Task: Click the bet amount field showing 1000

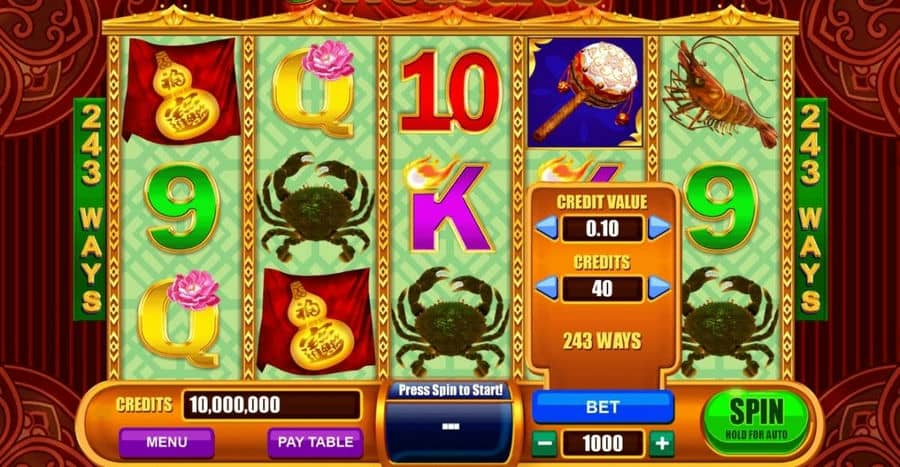Action: coord(603,443)
